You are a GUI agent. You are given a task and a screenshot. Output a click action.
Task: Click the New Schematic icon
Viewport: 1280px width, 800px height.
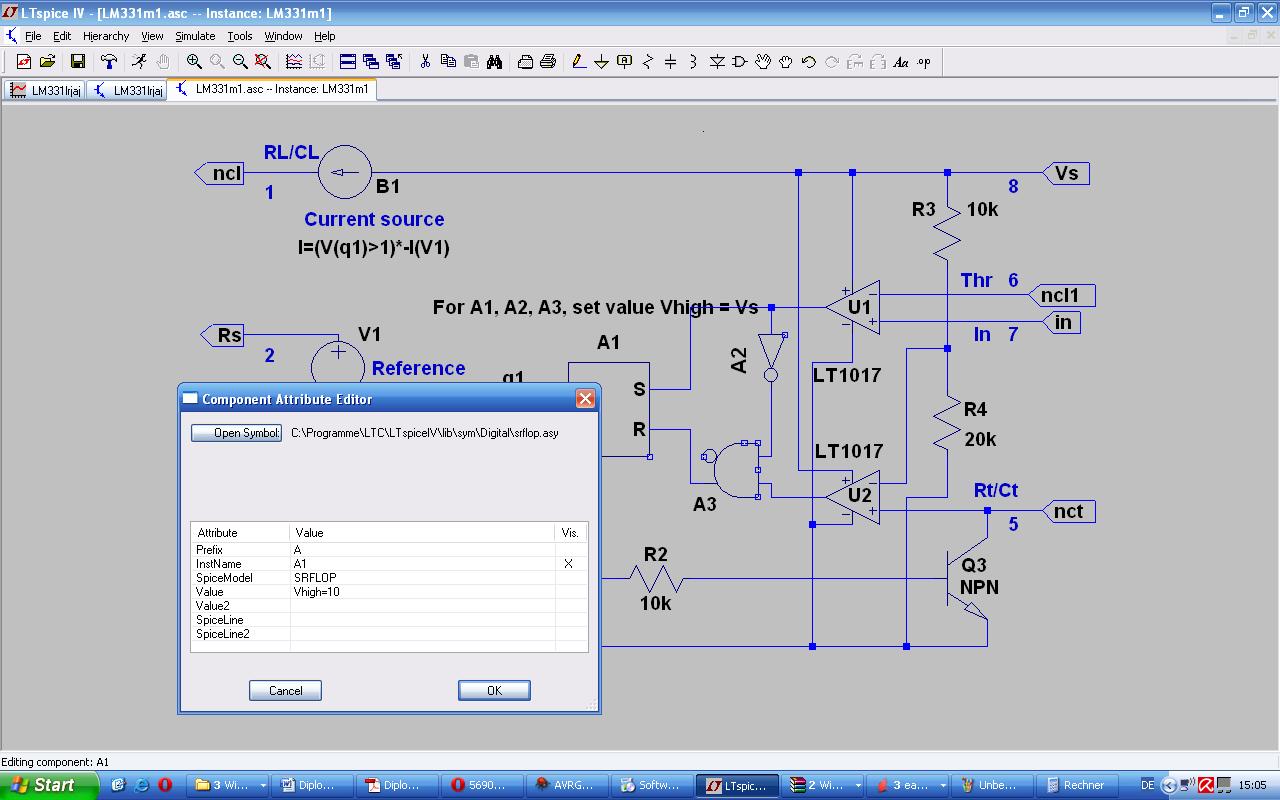24,62
